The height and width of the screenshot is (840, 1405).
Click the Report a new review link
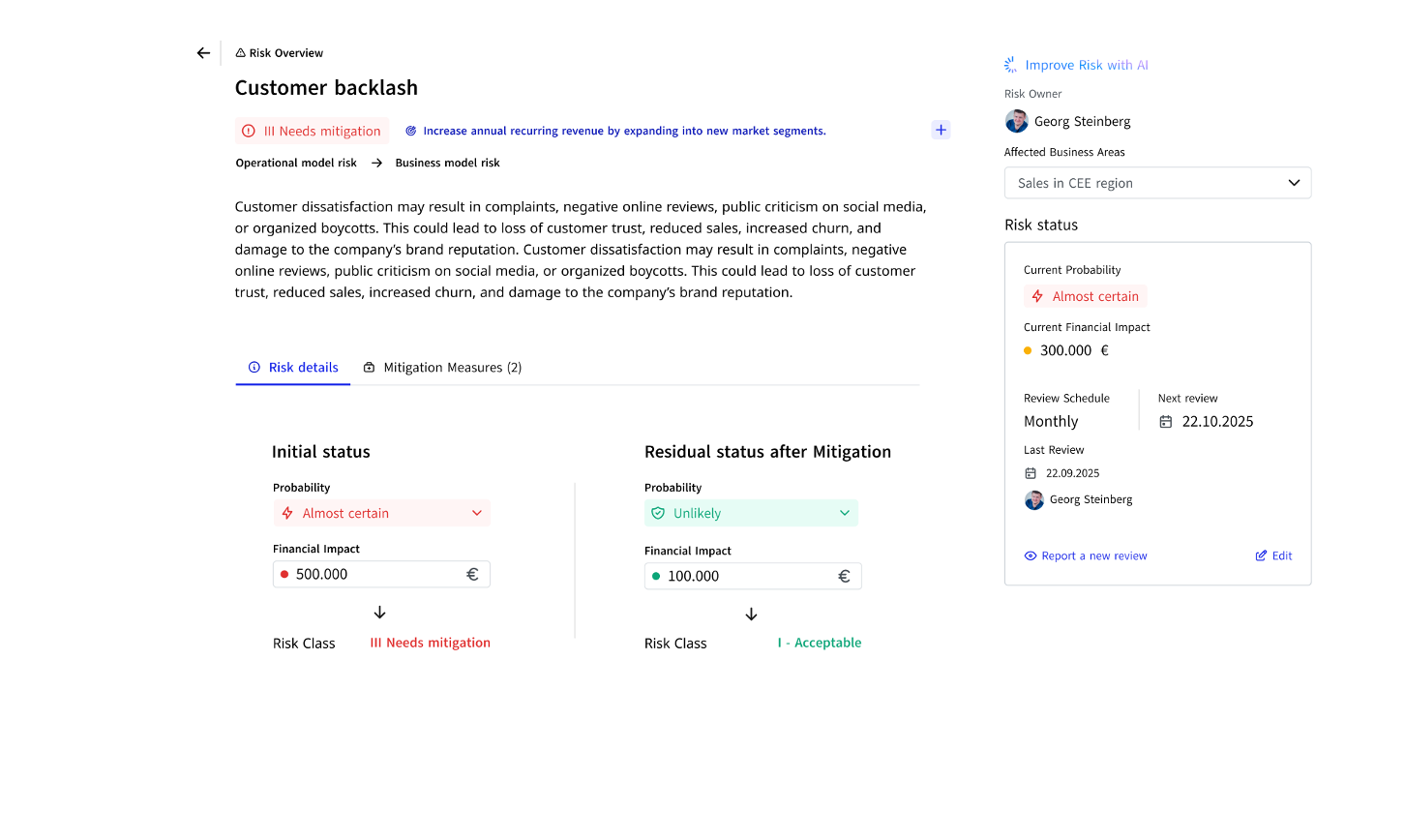coord(1086,555)
